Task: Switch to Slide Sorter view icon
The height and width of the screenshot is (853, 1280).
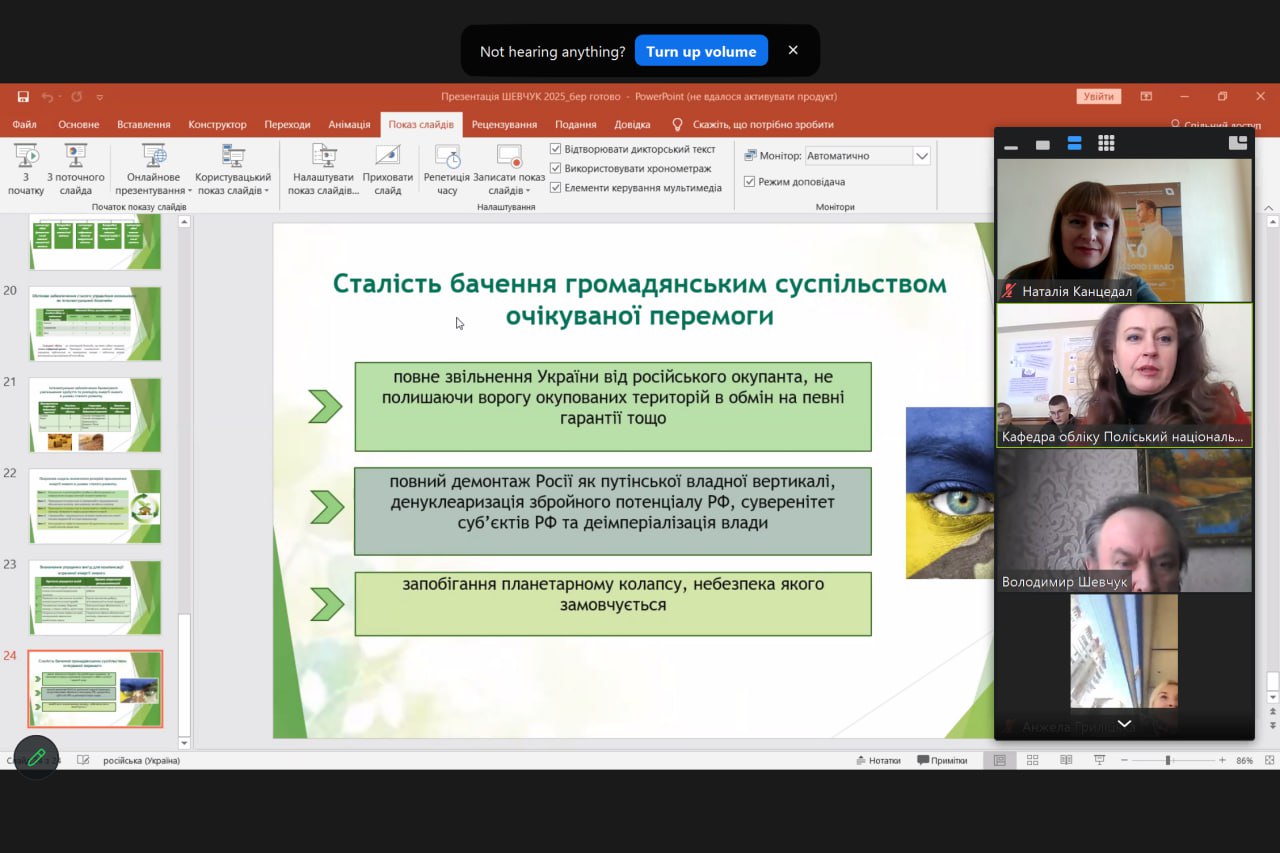Action: click(1033, 760)
